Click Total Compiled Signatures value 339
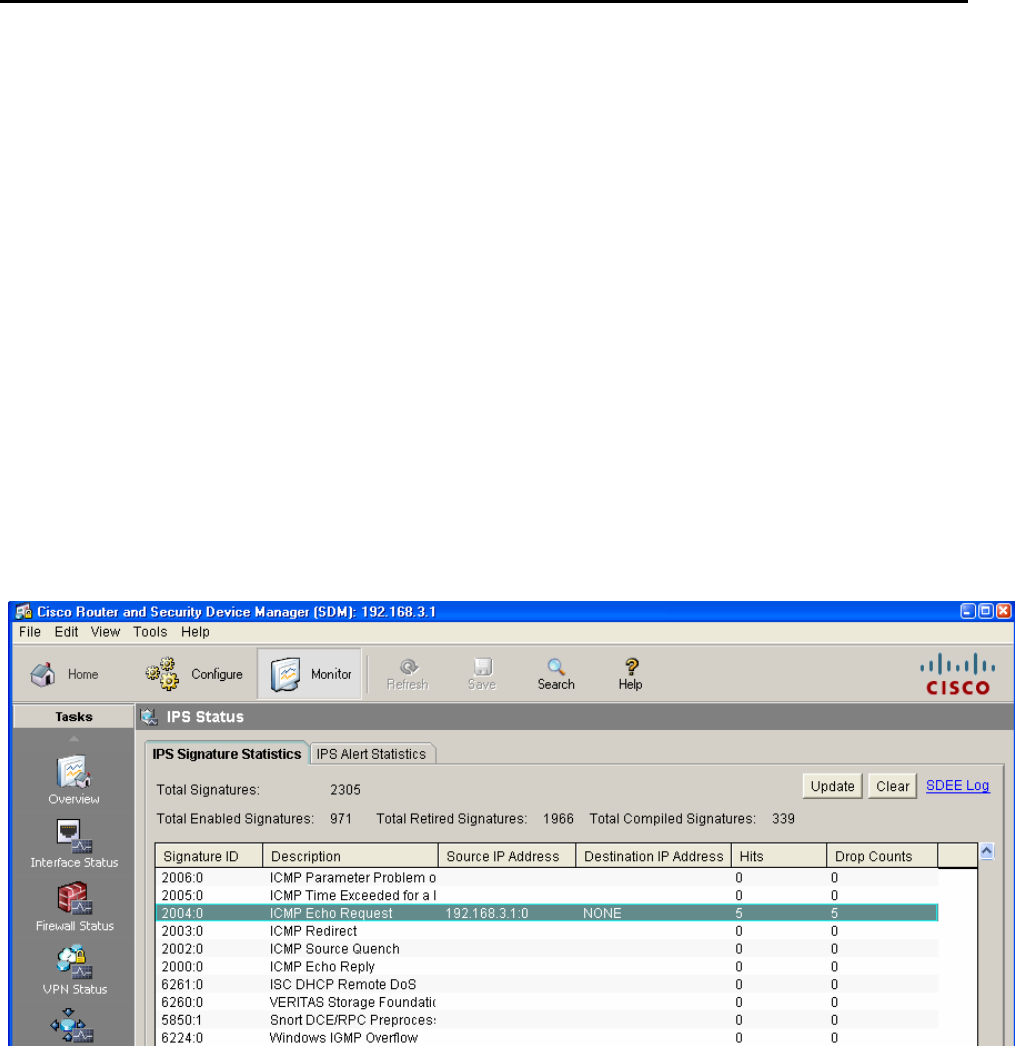Viewport: 1015px width, 1046px height. coord(783,819)
